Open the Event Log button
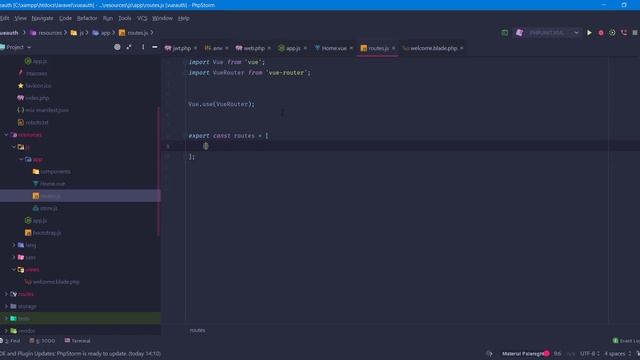Image resolution: width=640 pixels, height=360 pixels. tap(626, 341)
